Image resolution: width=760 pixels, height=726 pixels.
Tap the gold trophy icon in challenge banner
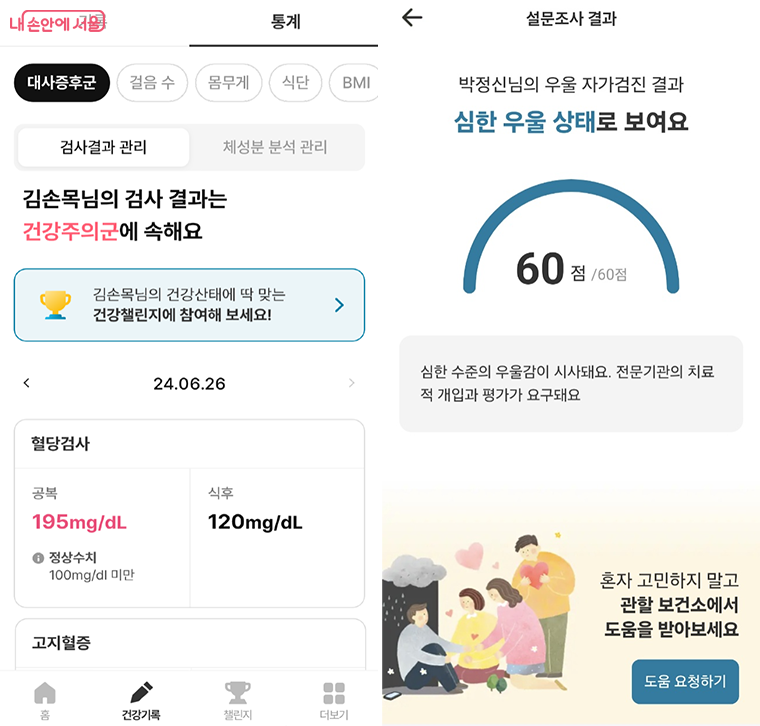pyautogui.click(x=55, y=305)
